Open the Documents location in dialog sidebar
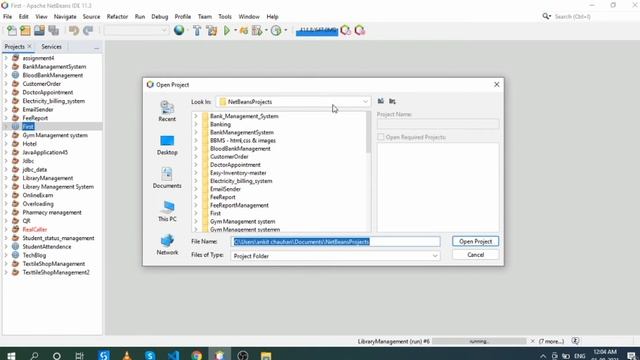Screen dimensions: 640x360 167,178
